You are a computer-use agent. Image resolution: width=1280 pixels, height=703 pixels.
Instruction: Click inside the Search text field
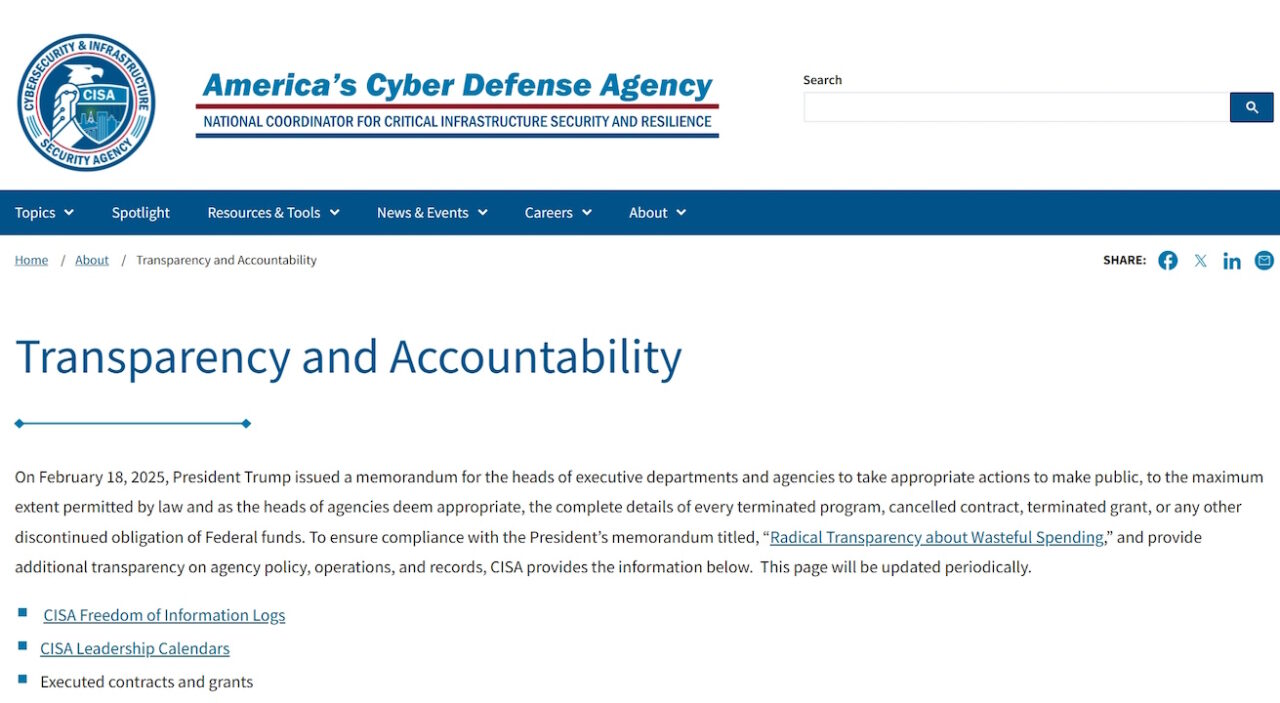pyautogui.click(x=1016, y=107)
